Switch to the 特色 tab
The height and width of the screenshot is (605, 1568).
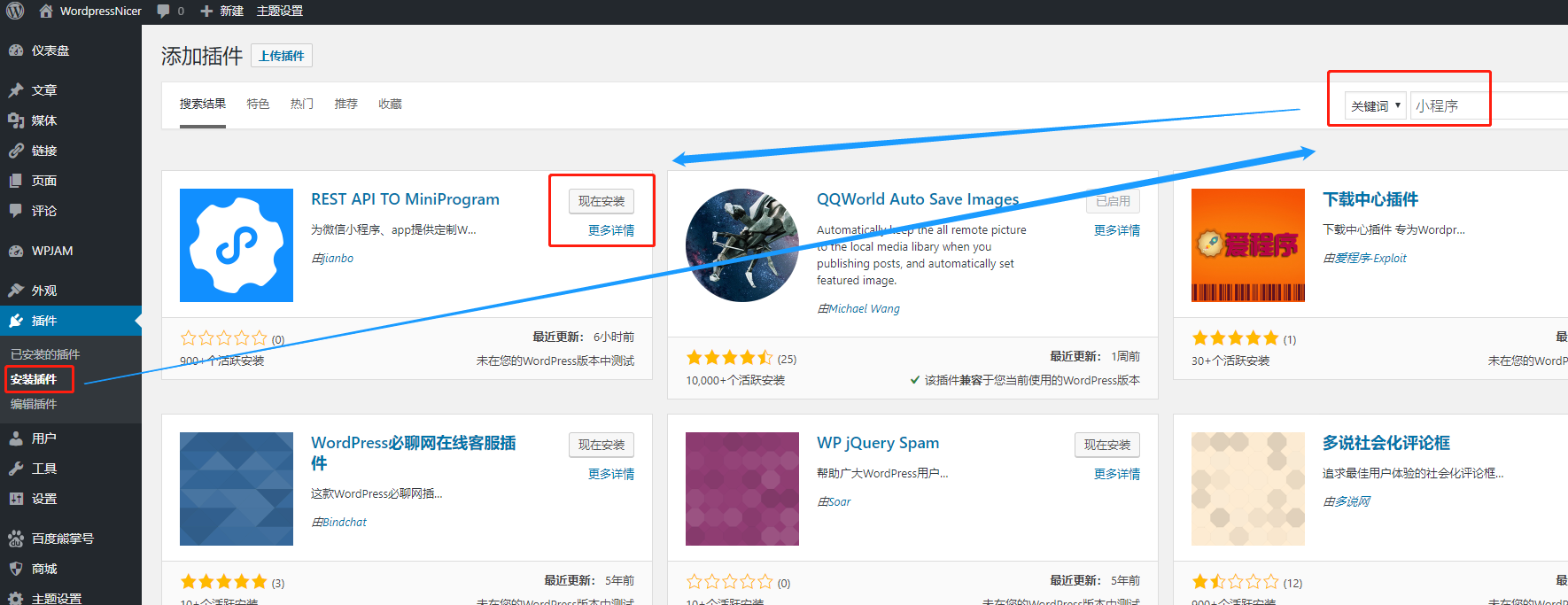(x=258, y=105)
